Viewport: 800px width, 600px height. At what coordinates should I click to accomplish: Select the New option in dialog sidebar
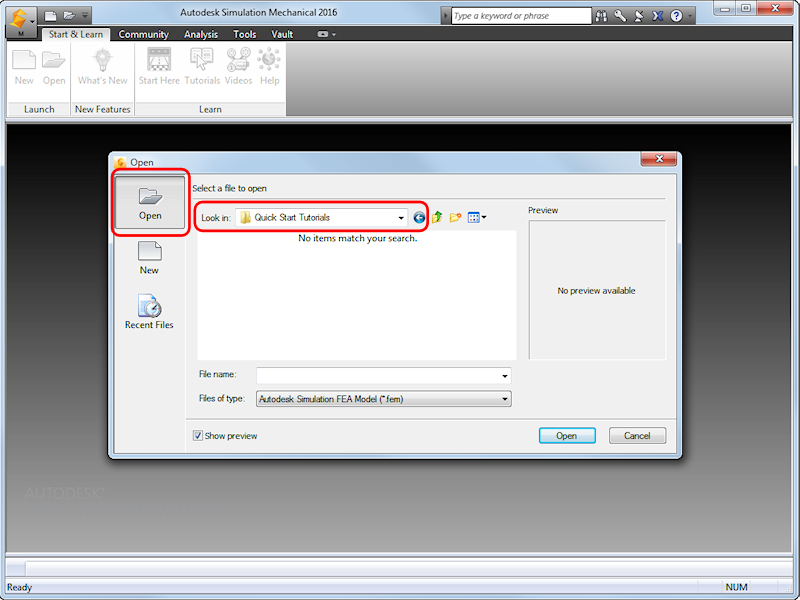coord(149,258)
